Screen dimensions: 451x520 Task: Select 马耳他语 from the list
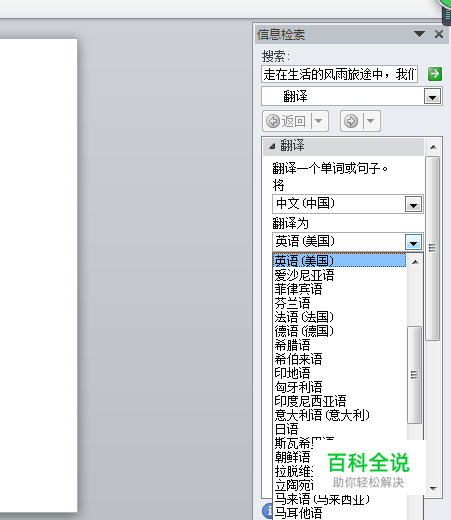click(x=339, y=513)
